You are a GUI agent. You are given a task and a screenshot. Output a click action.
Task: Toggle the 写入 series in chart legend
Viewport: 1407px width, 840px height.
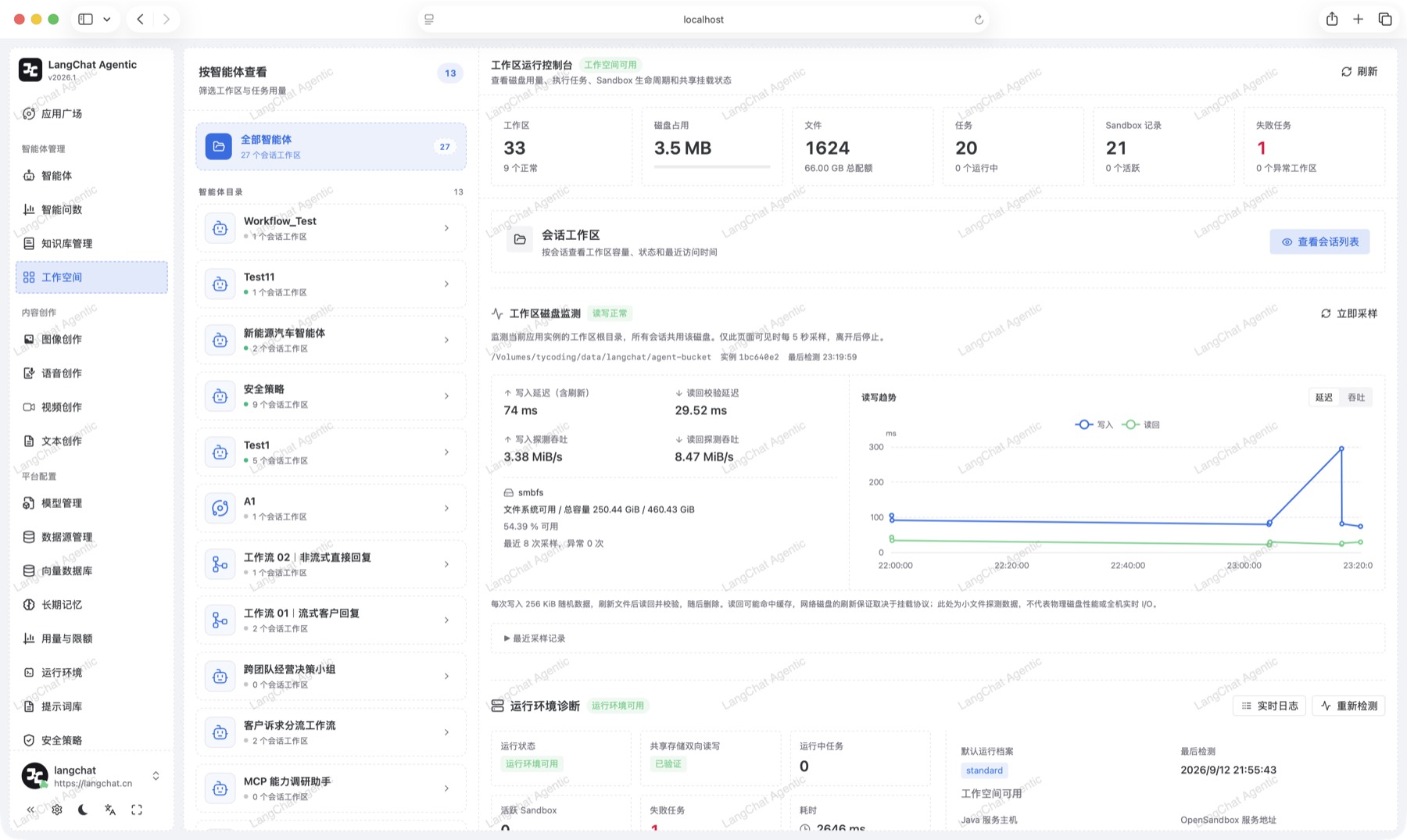(x=1094, y=424)
